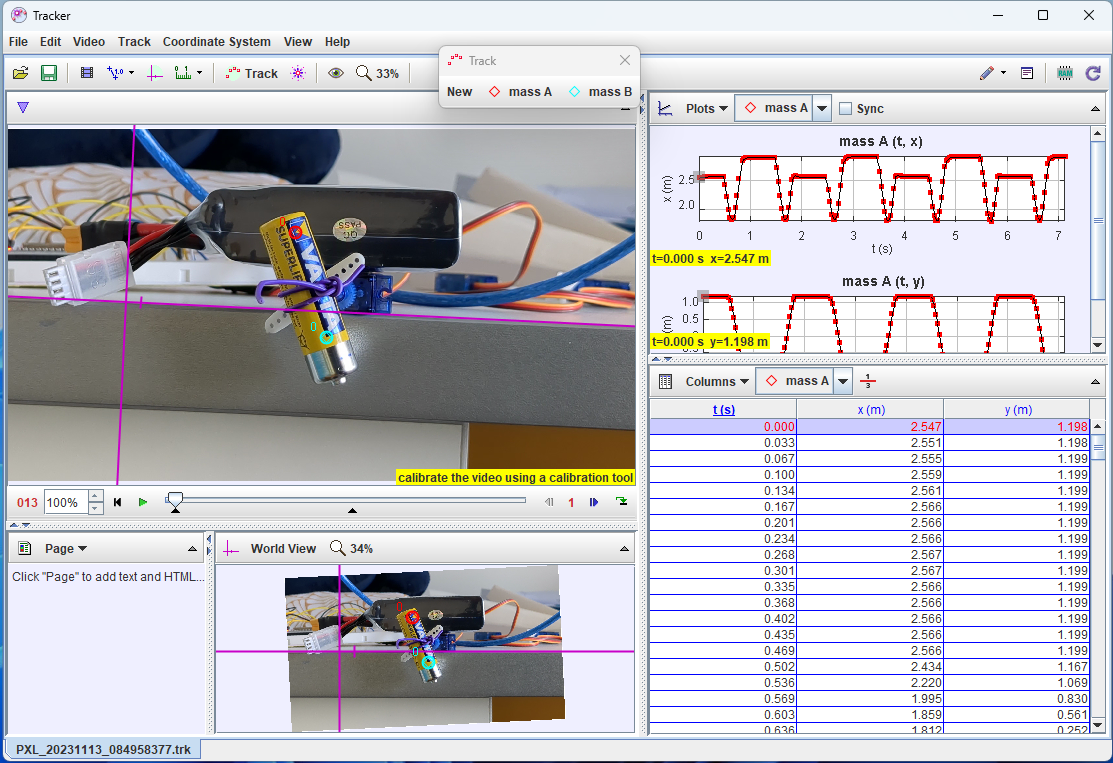The height and width of the screenshot is (763, 1113).
Task: Open the clip settings filmstrip icon
Action: click(87, 73)
